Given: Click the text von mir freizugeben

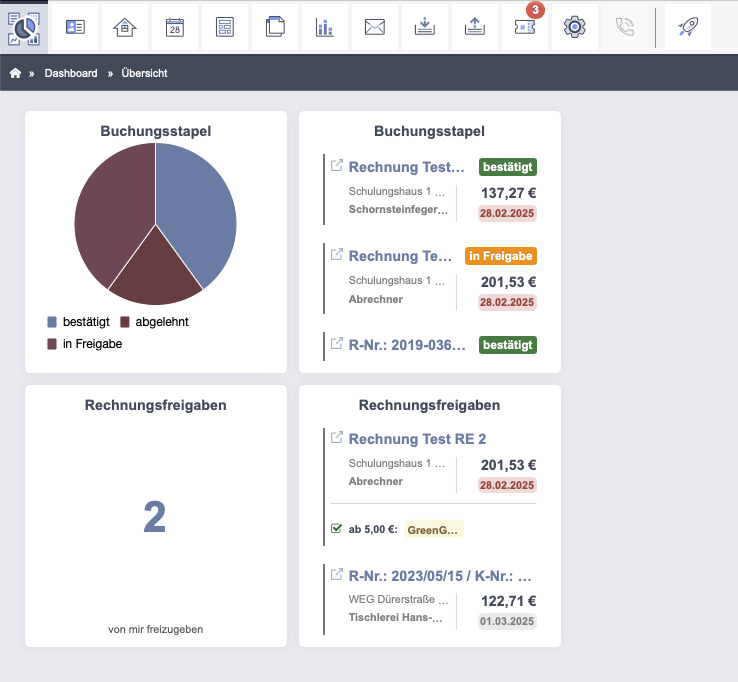Looking at the screenshot, I should 156,629.
